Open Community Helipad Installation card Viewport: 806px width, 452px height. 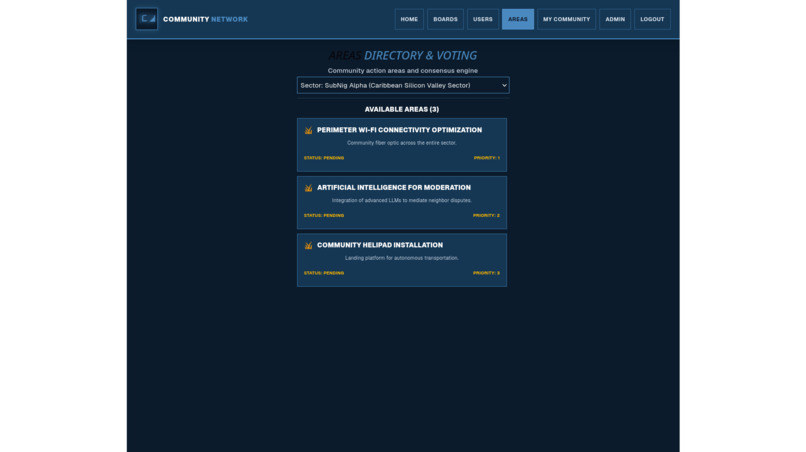(402, 260)
